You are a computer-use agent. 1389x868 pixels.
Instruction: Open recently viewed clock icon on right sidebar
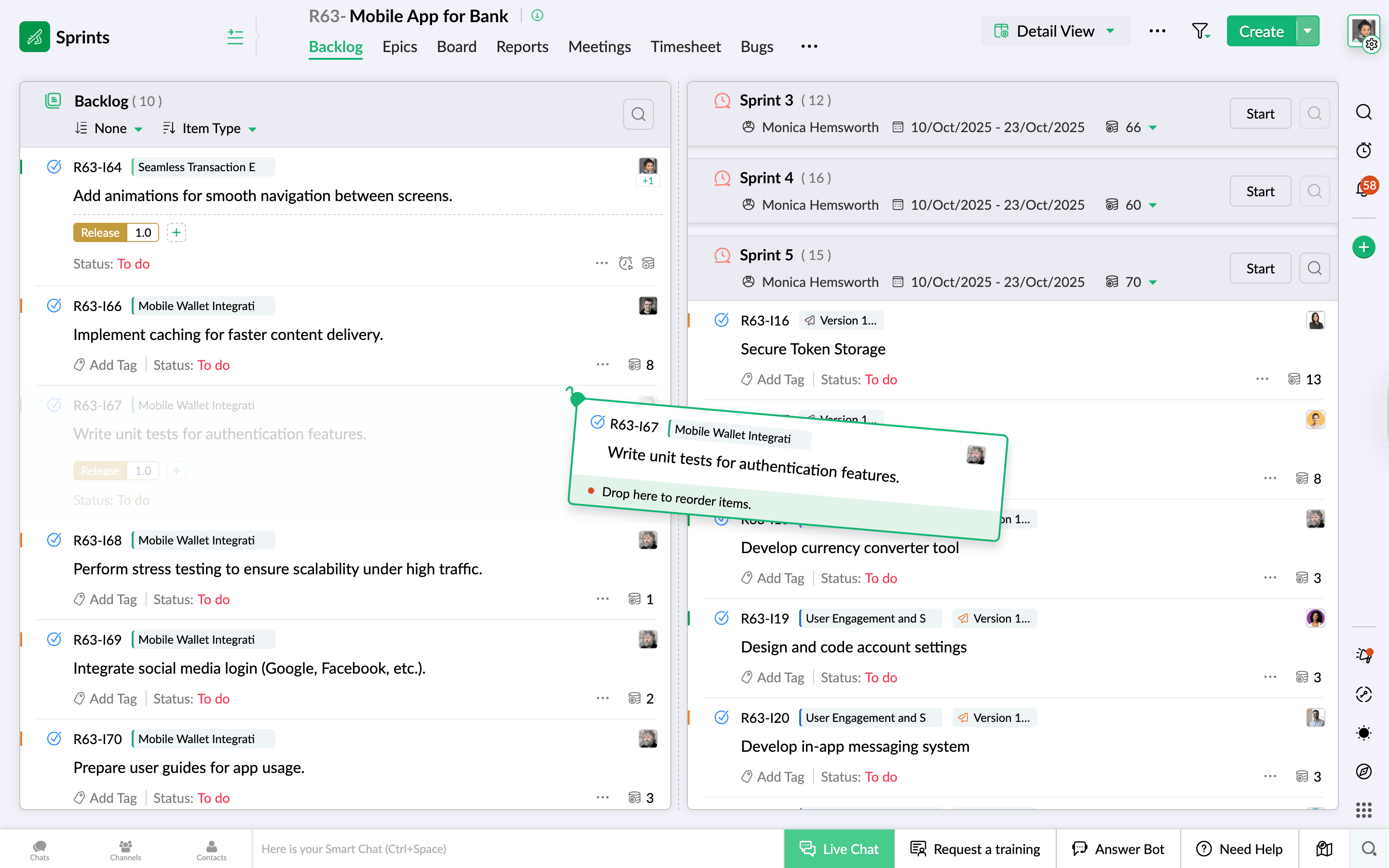pyautogui.click(x=1365, y=150)
